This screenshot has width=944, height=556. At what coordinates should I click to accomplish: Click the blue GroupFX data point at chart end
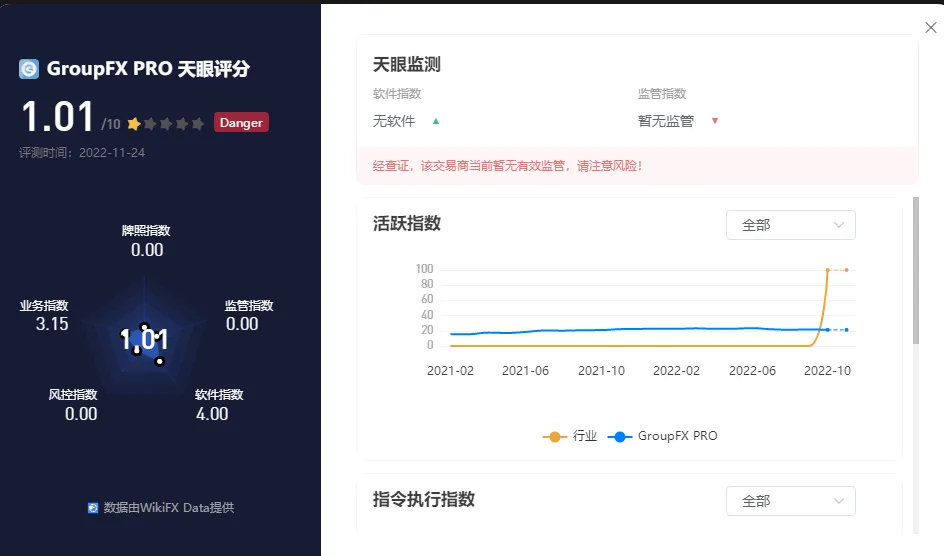coord(846,330)
